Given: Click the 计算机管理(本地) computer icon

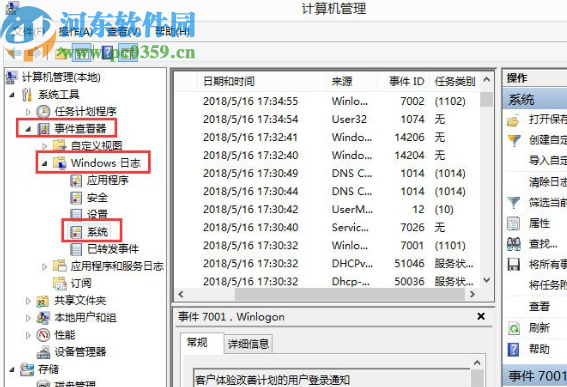Looking at the screenshot, I should pyautogui.click(x=12, y=77).
